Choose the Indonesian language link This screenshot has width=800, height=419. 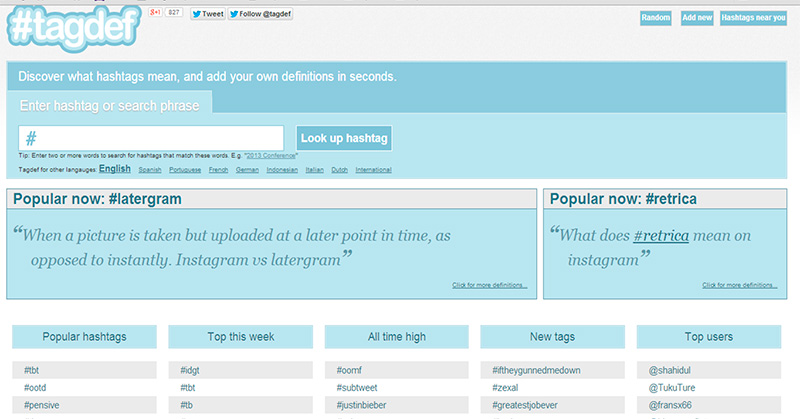point(281,170)
